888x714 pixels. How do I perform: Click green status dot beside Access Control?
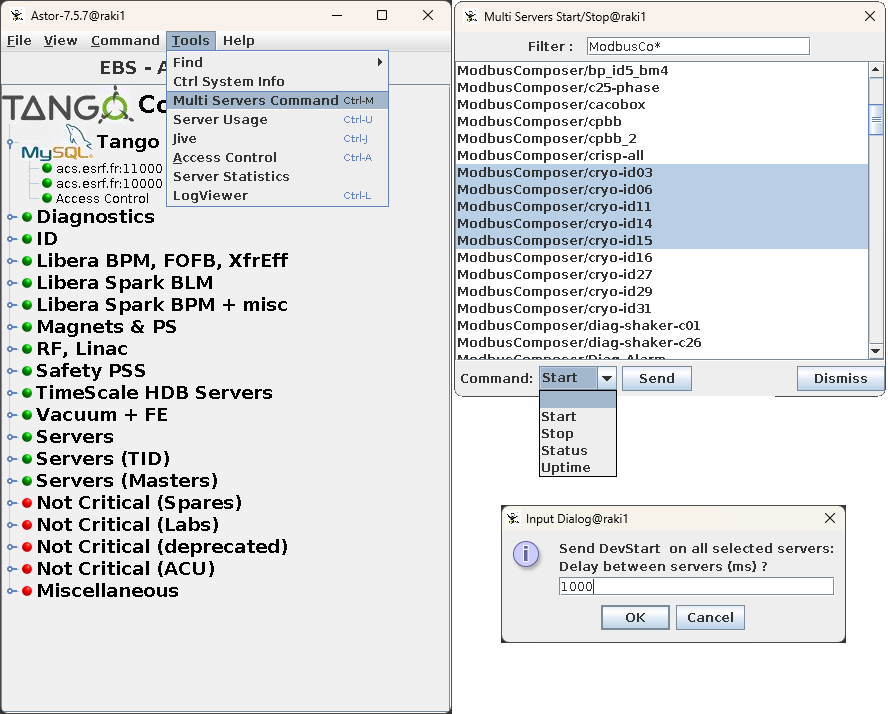(x=47, y=198)
